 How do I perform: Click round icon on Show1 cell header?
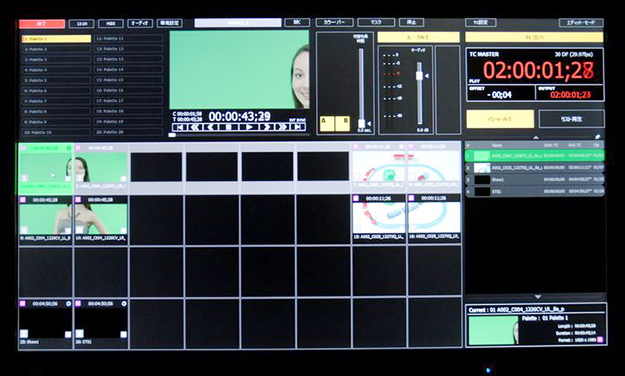[69, 303]
